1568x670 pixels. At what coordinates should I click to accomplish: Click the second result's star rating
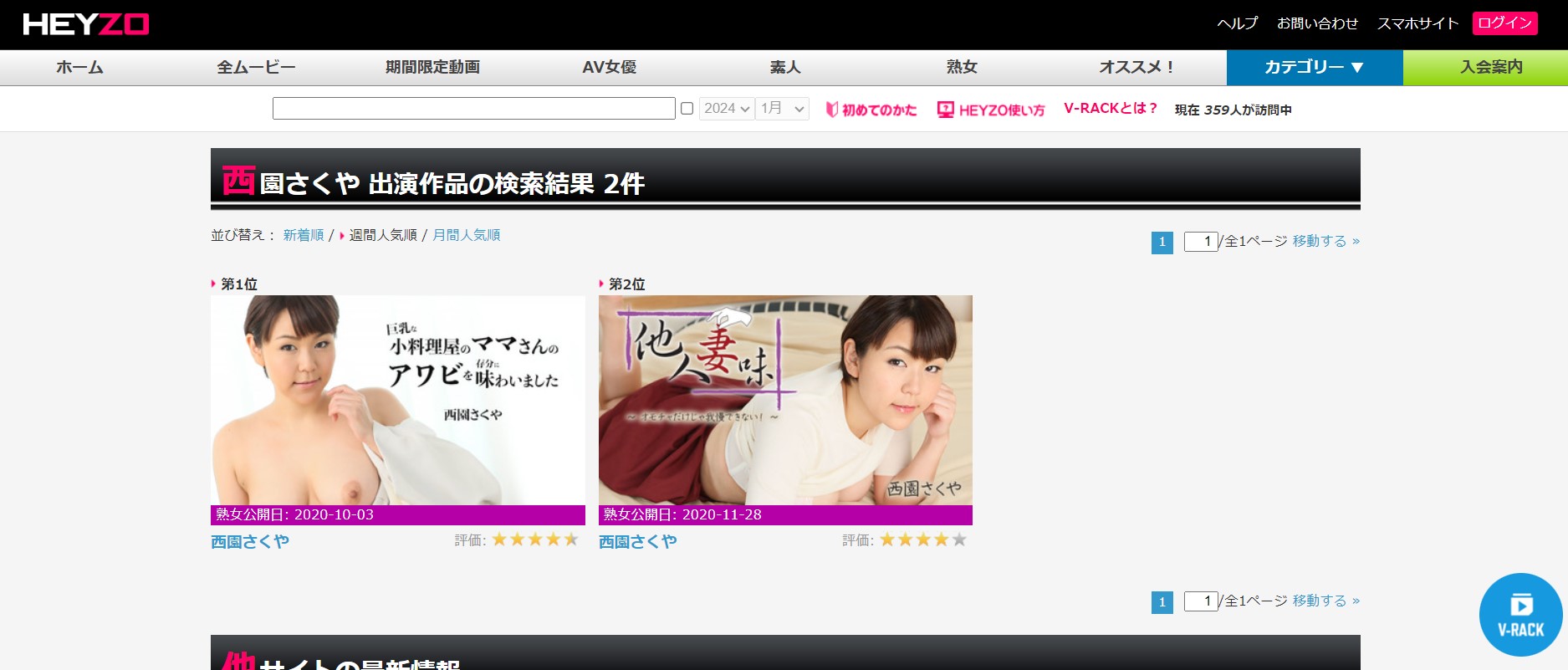coord(922,540)
